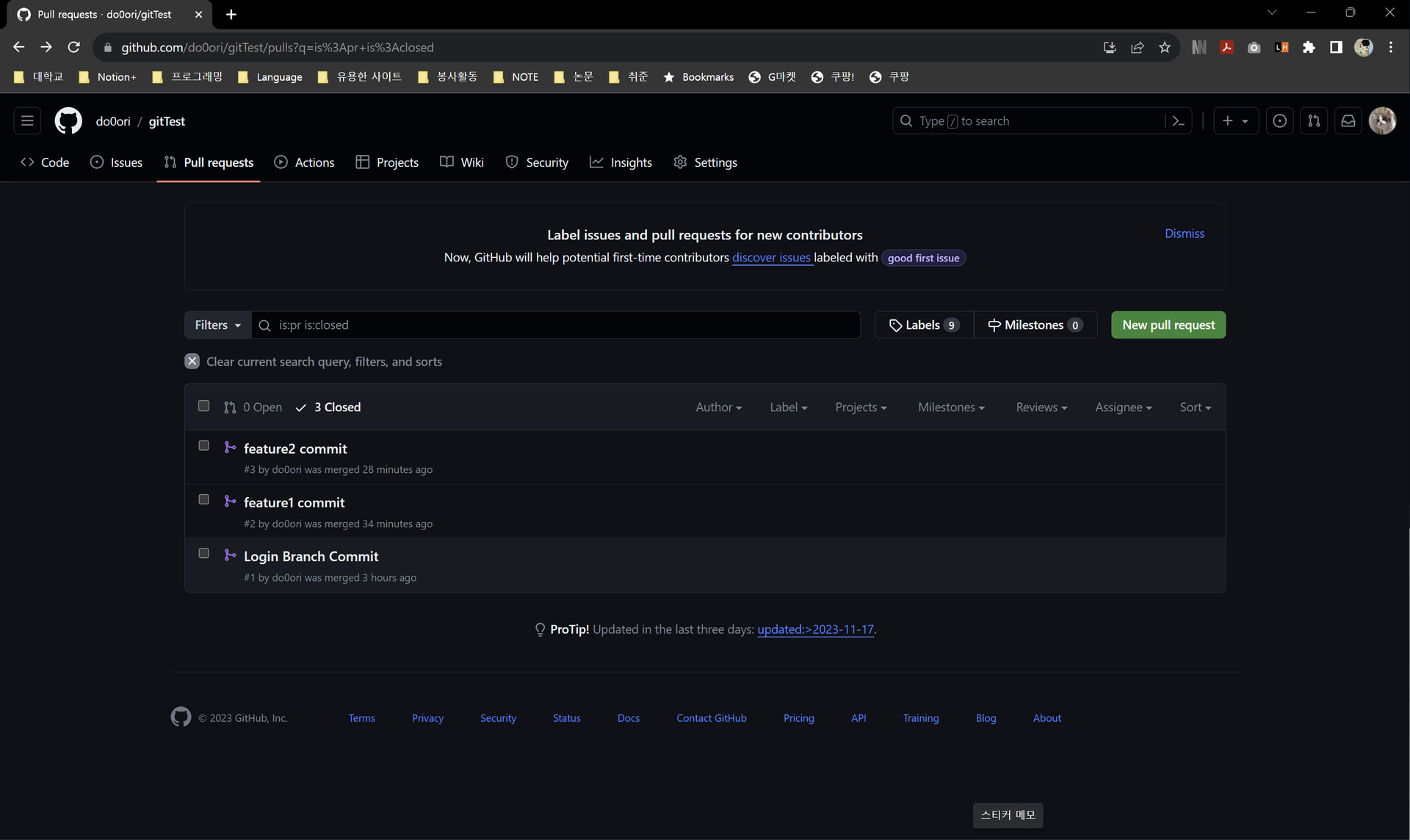Open the browser extensions puzzle icon

click(x=1309, y=47)
